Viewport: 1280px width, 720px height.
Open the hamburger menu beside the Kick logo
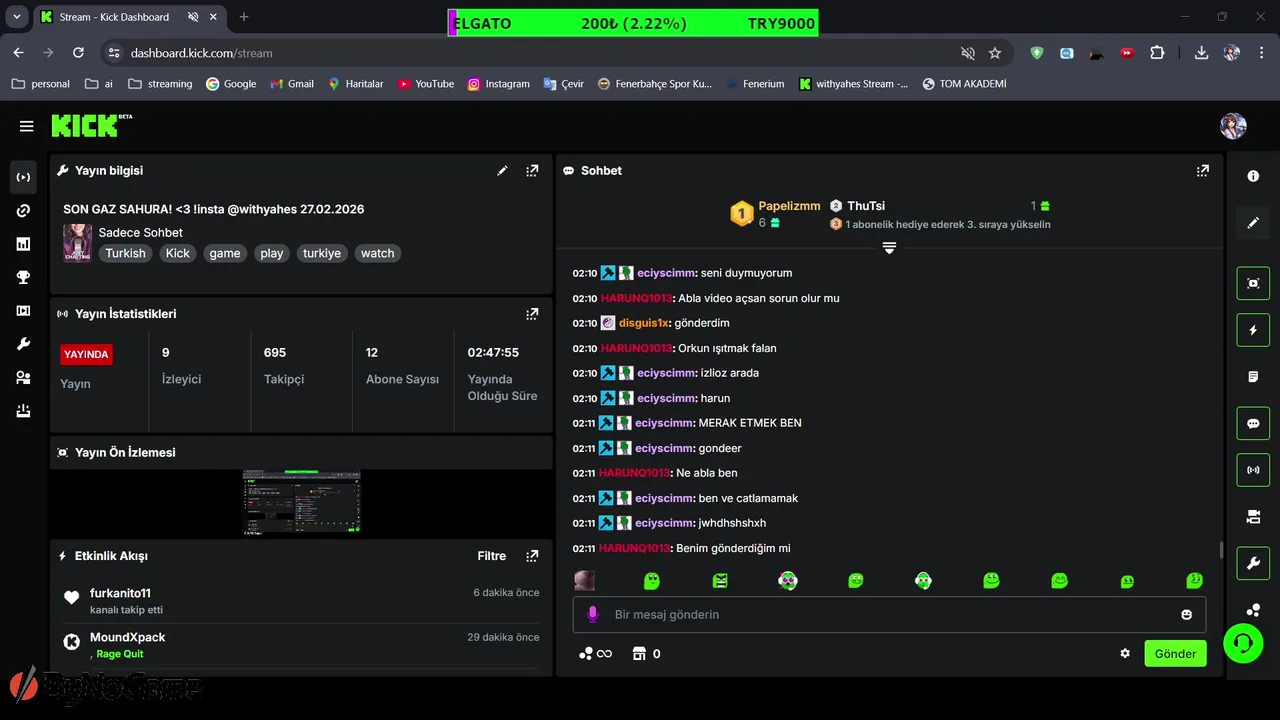(x=26, y=126)
